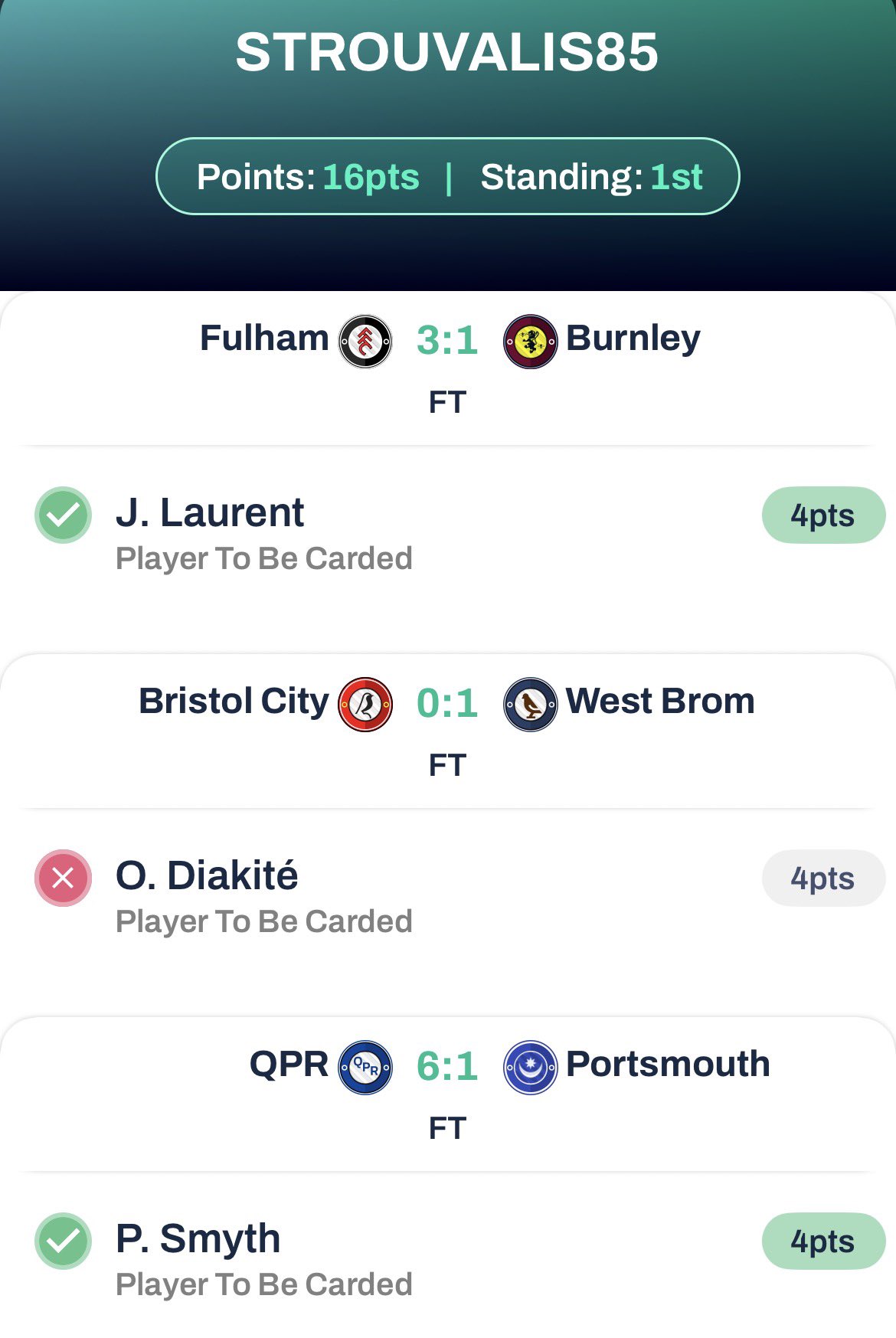Select the O. Diakité player name

(x=207, y=875)
